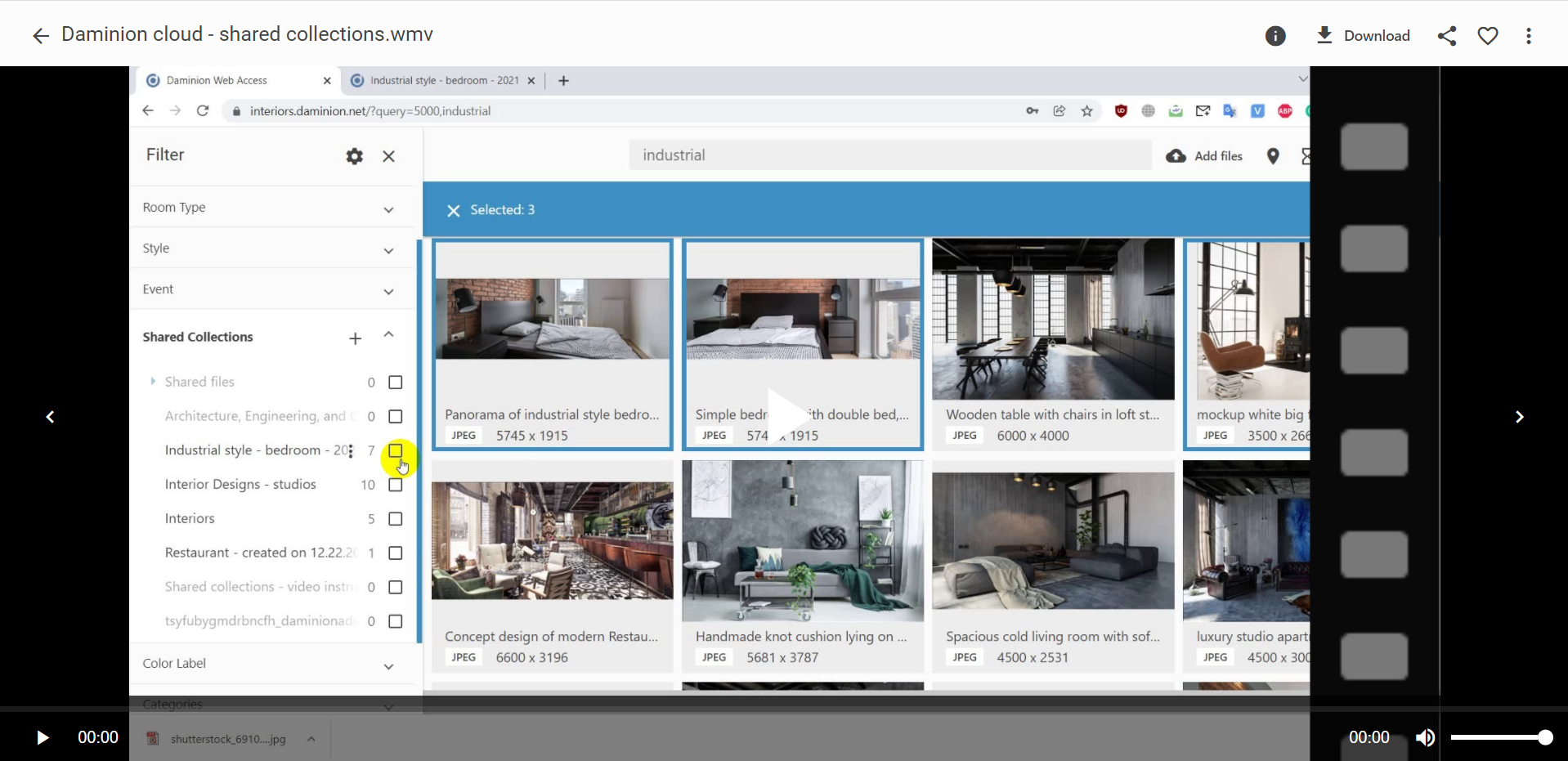Screen dimensions: 1568x761
Task: Expand the Style filter section
Action: click(388, 250)
